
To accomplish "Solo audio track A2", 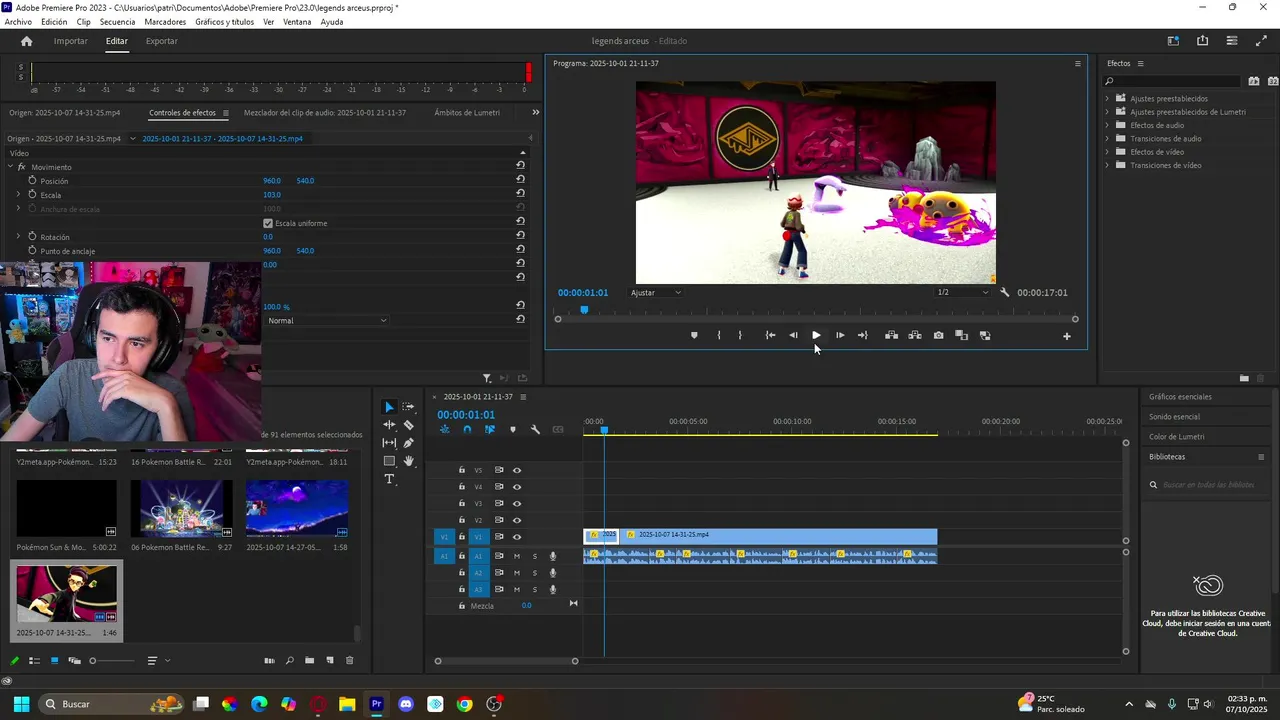I will (535, 573).
